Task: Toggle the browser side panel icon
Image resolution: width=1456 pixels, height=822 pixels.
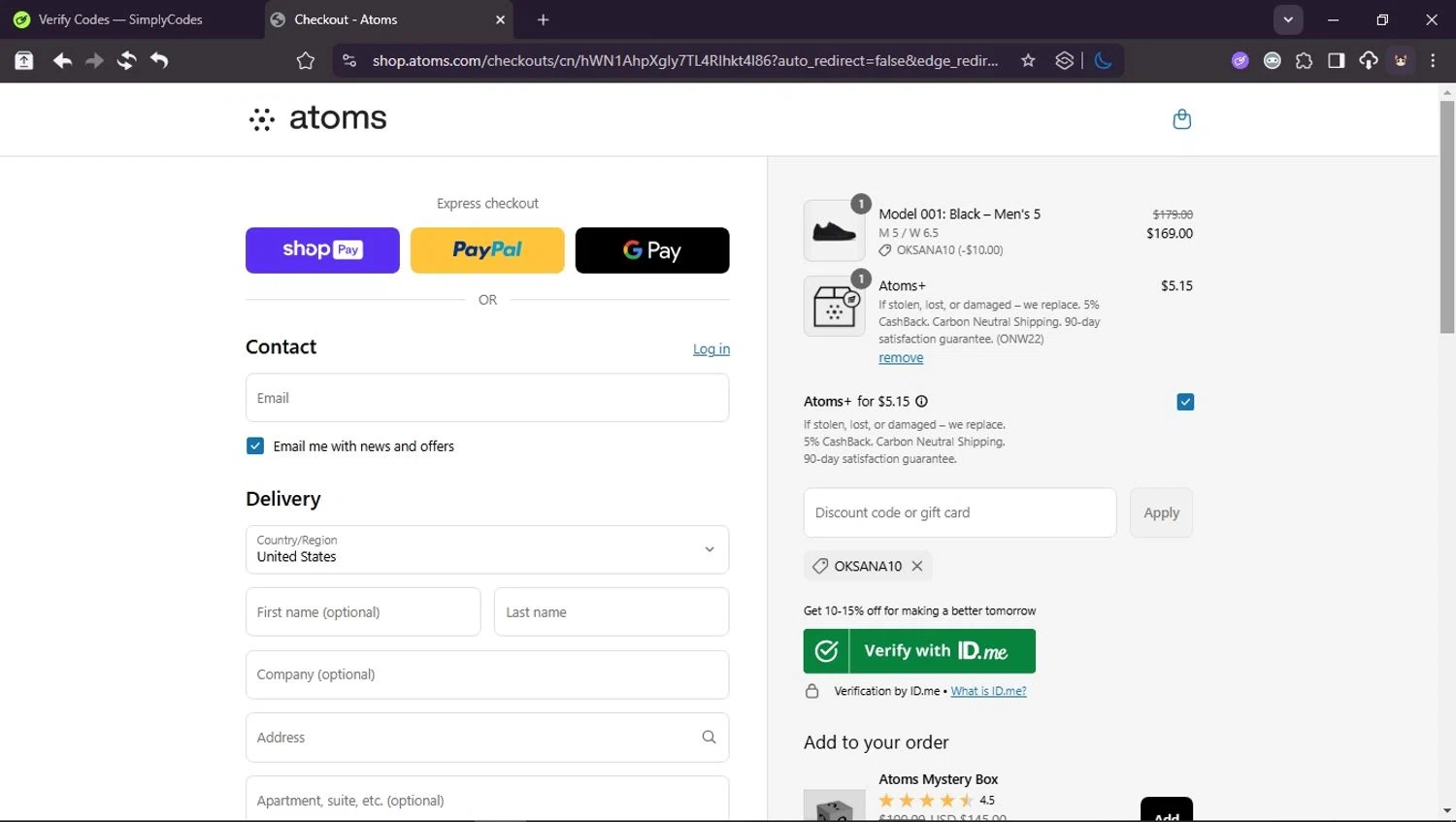Action: pyautogui.click(x=1336, y=60)
